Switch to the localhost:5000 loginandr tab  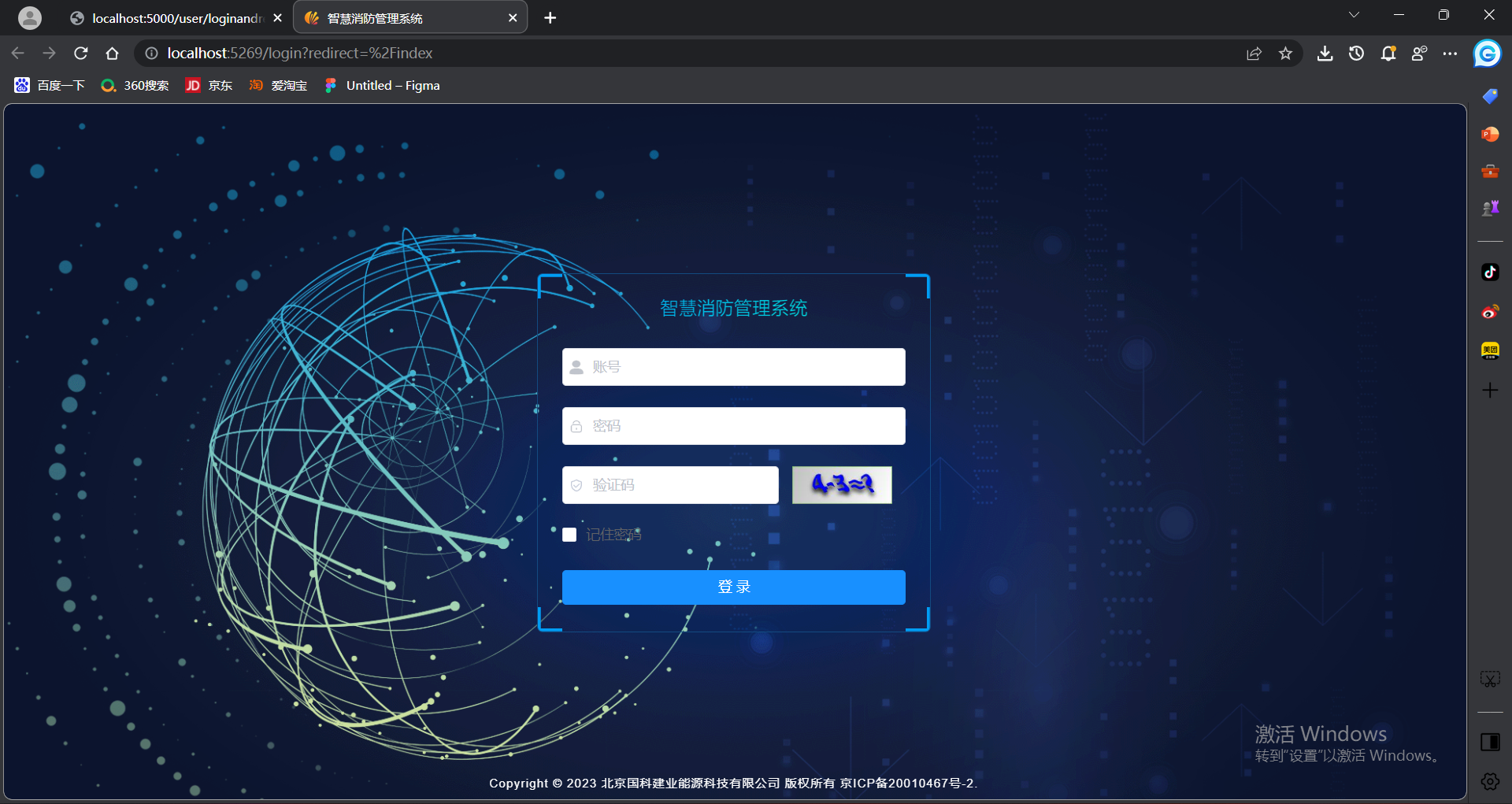point(176,18)
